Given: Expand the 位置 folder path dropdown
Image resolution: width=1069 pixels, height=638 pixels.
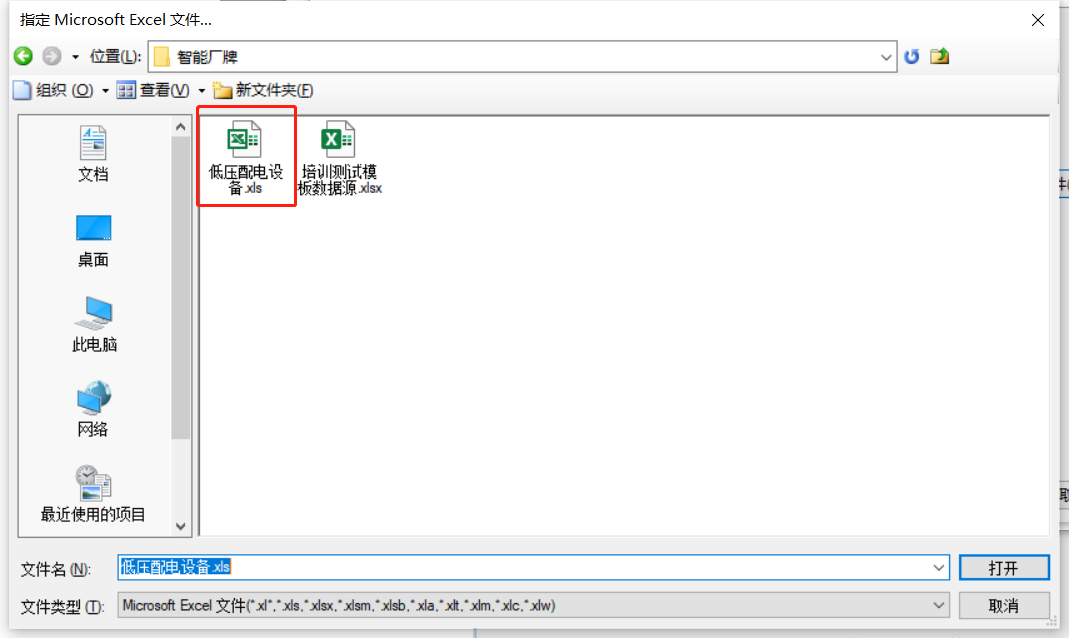Looking at the screenshot, I should [886, 58].
